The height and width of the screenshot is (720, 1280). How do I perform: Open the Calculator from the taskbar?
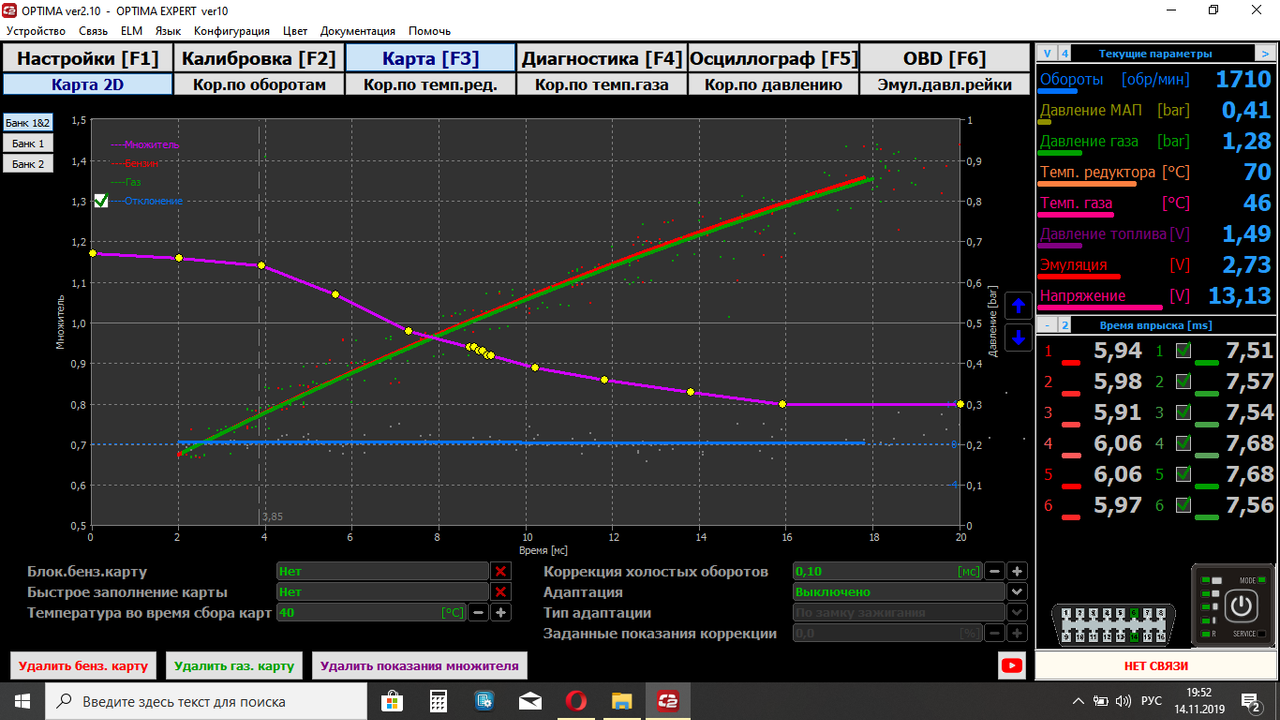point(438,701)
